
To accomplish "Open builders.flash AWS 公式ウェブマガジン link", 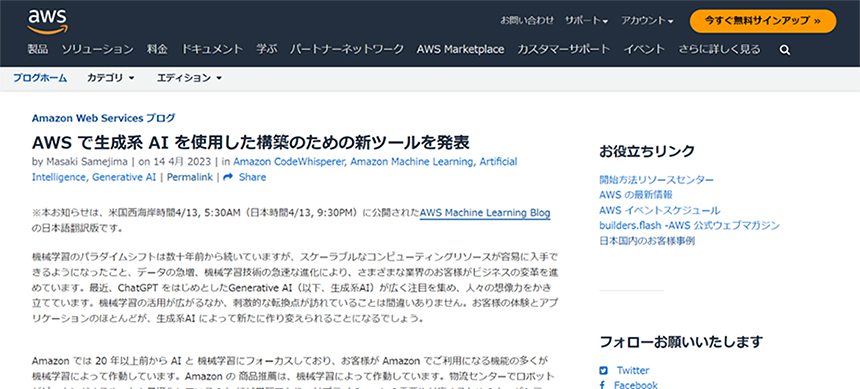I will click(689, 225).
